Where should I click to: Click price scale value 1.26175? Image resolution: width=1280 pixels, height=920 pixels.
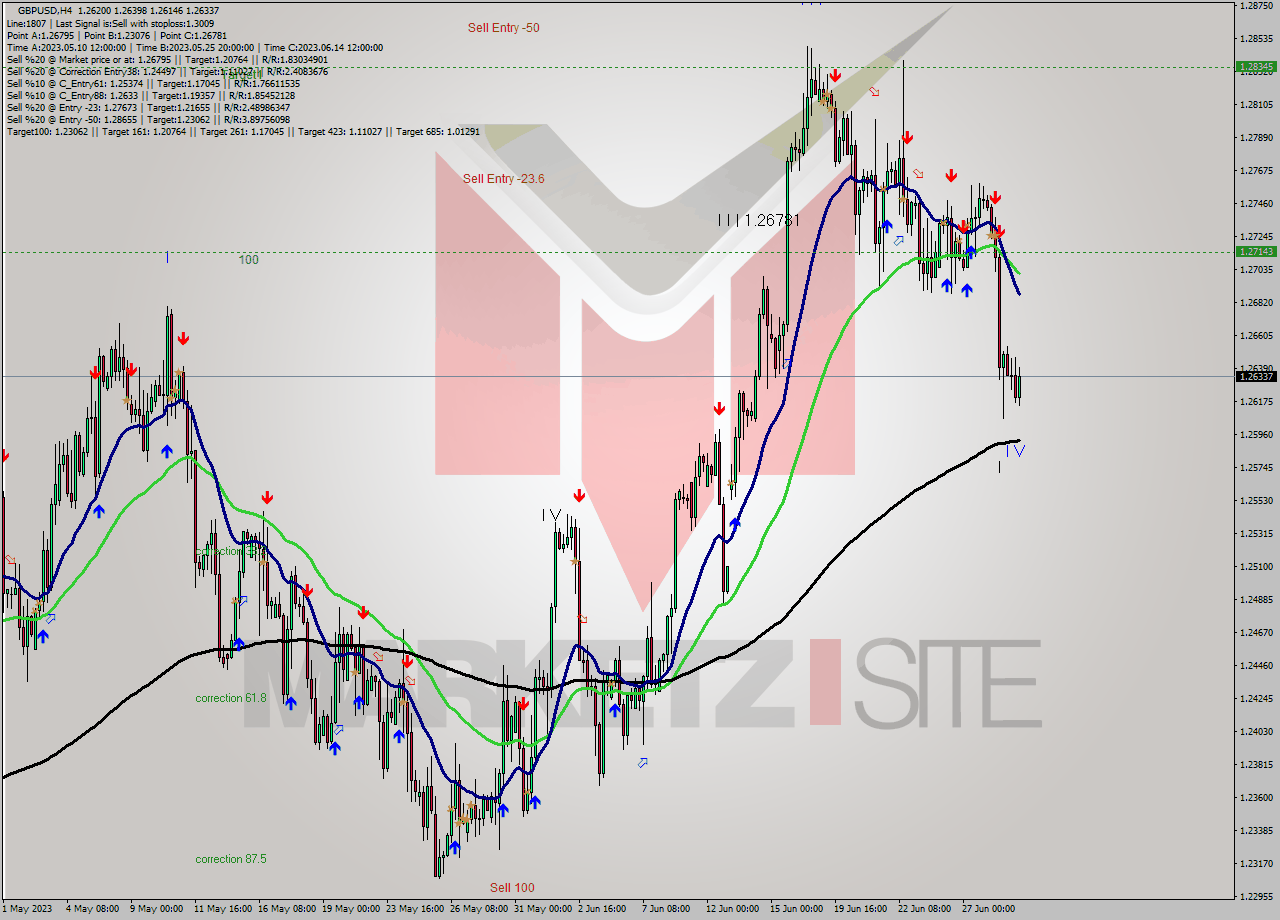point(1256,402)
